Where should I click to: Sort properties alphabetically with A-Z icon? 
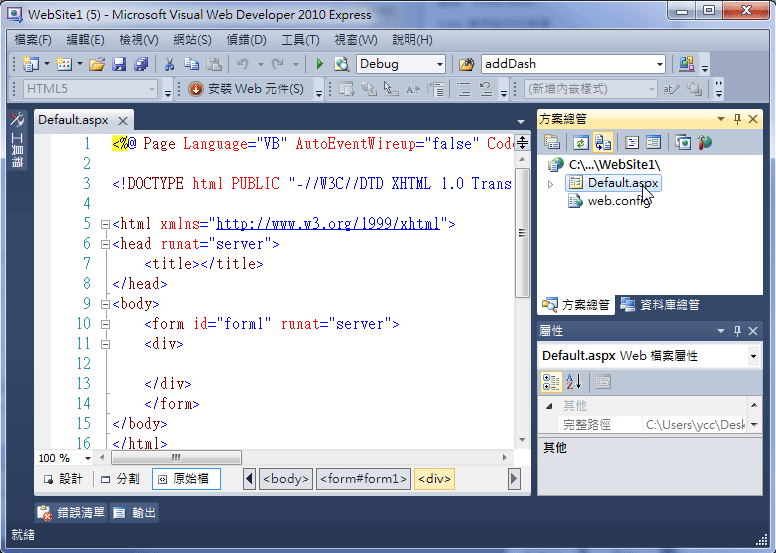coord(574,382)
